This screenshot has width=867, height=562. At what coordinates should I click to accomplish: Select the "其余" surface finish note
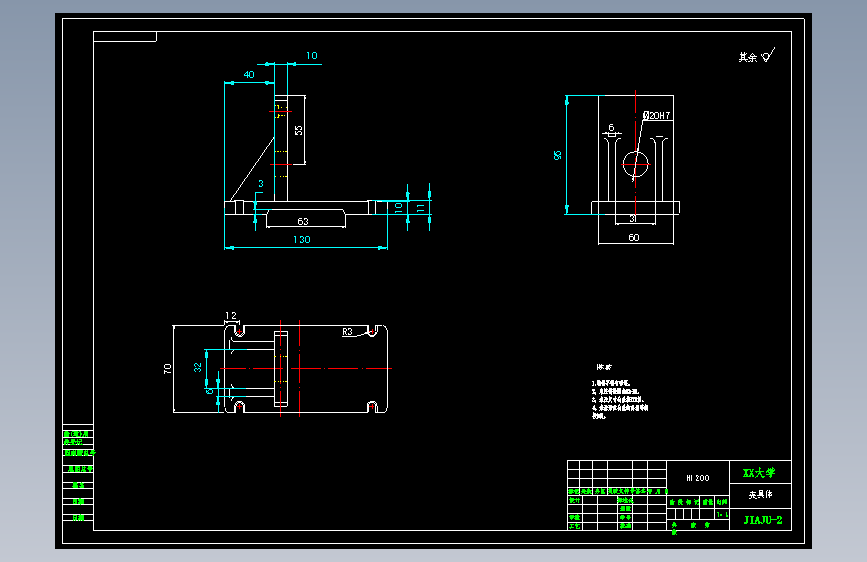(x=748, y=57)
